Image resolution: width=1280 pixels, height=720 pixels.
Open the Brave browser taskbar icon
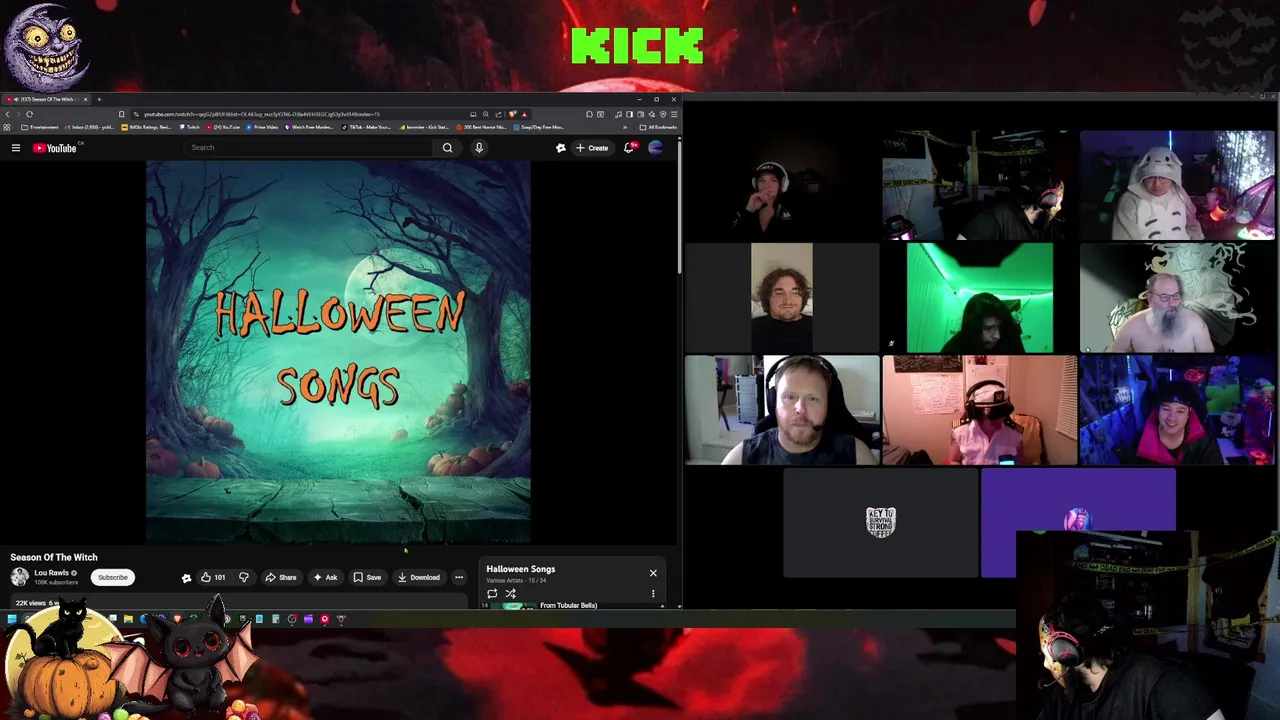177,619
